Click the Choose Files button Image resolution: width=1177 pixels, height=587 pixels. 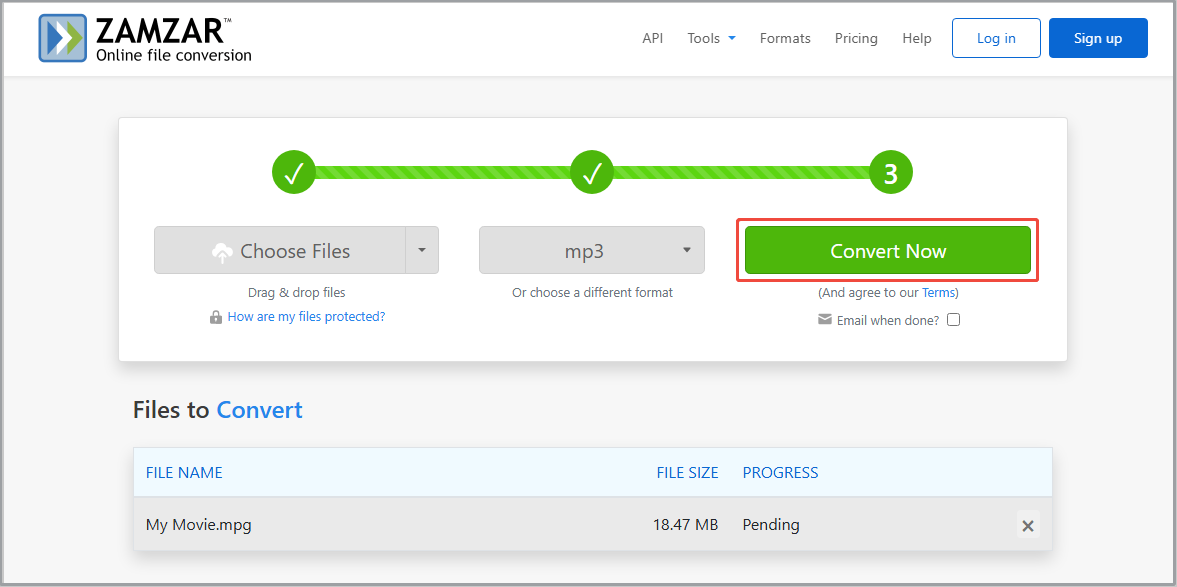coord(280,250)
